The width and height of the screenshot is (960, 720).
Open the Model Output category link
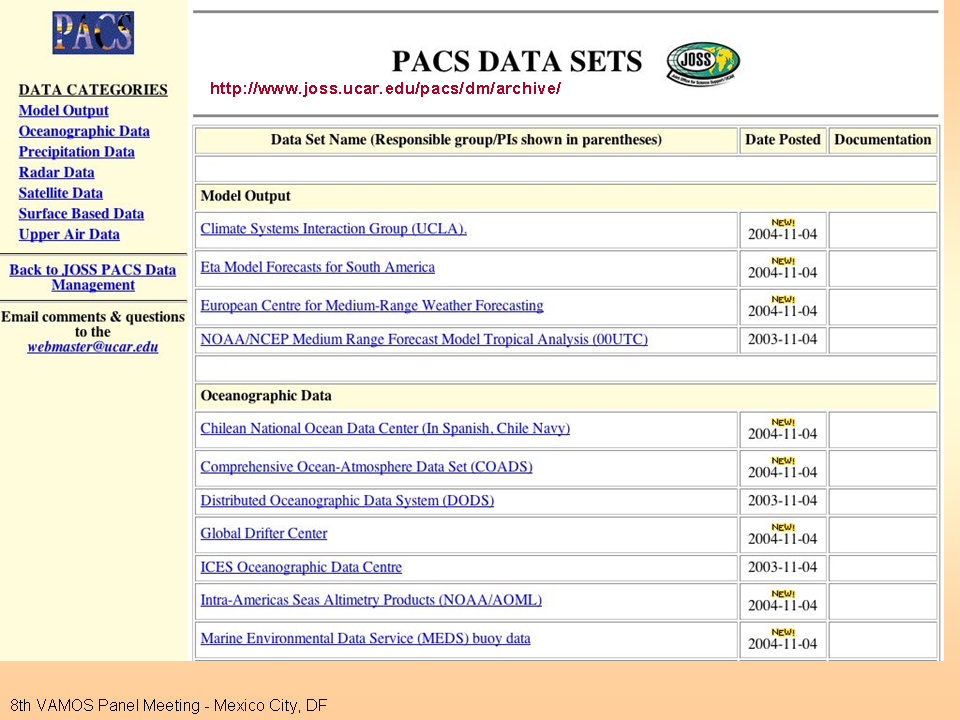(x=64, y=111)
